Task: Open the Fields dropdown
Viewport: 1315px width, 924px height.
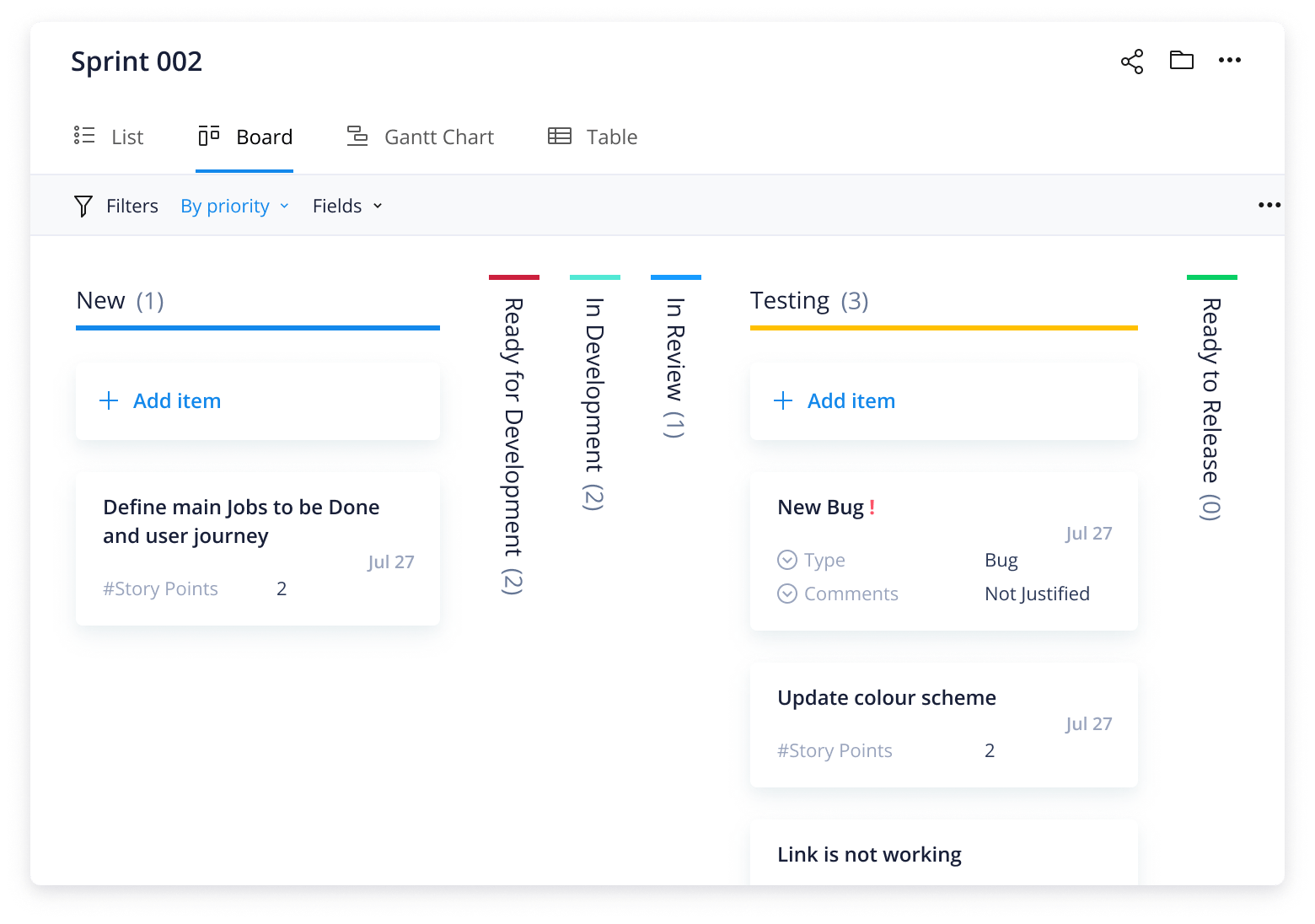Action: tap(346, 206)
